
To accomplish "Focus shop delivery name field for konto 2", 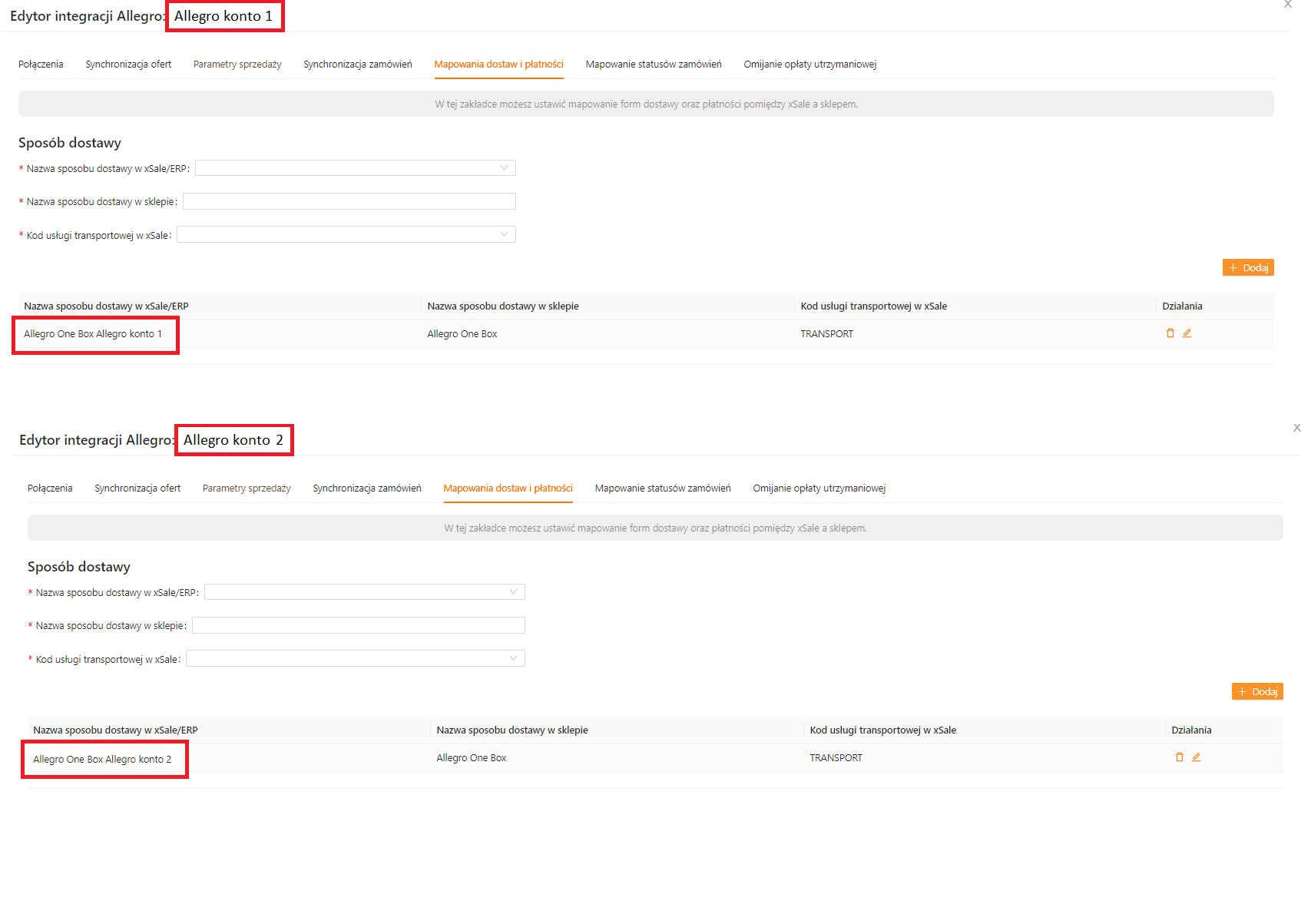I will (x=359, y=625).
